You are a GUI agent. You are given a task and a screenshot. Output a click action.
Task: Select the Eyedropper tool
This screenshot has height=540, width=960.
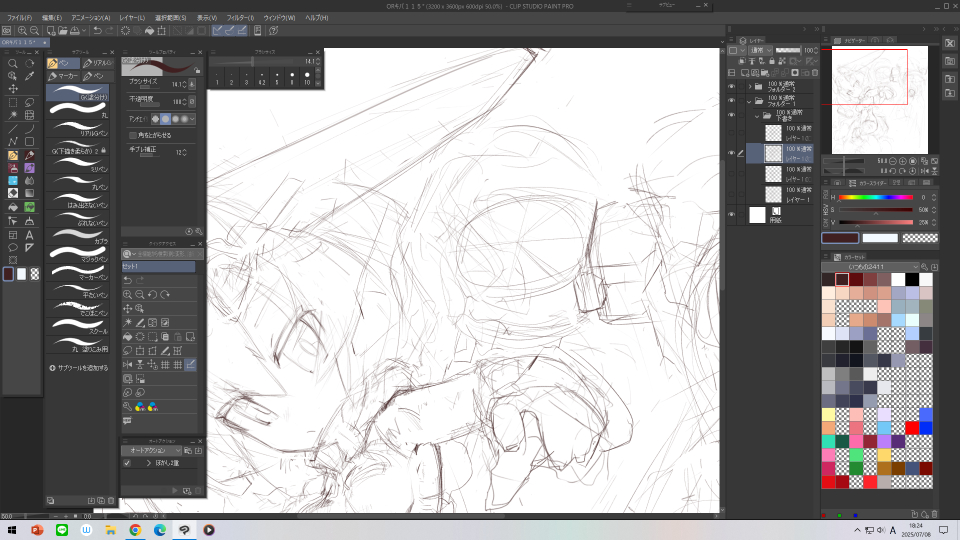pyautogui.click(x=29, y=76)
